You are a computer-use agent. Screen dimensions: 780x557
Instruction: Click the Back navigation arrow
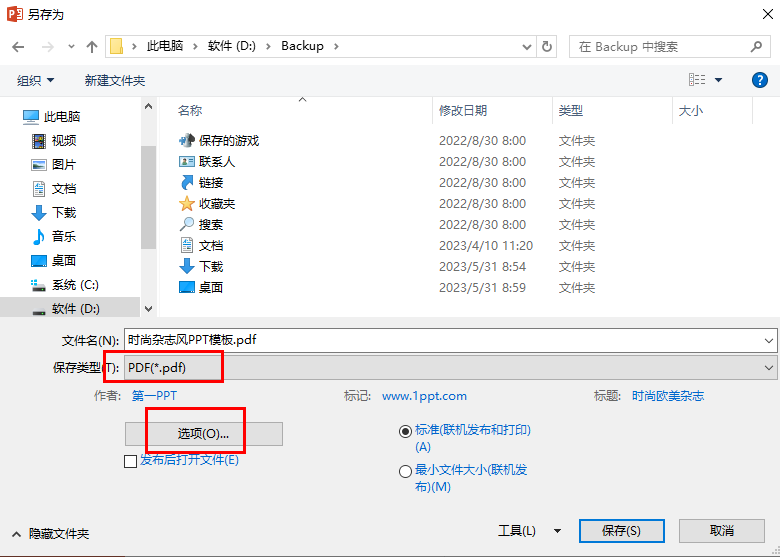pyautogui.click(x=18, y=47)
